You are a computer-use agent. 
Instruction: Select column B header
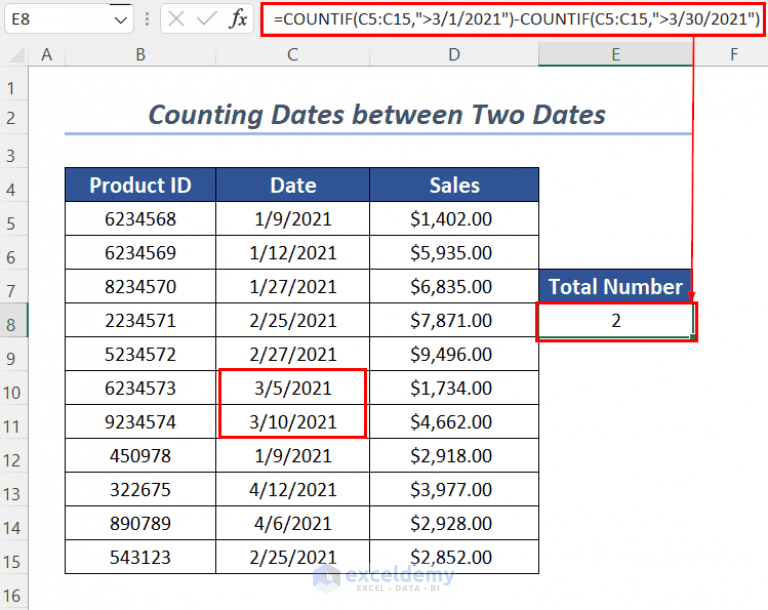pos(140,54)
